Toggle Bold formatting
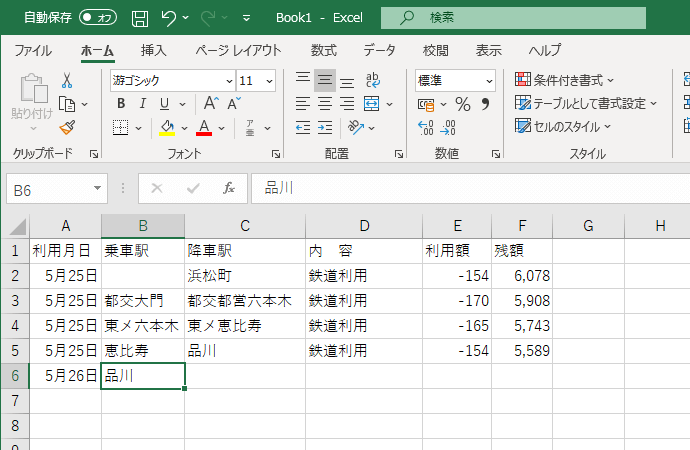The image size is (690, 450). coord(121,104)
